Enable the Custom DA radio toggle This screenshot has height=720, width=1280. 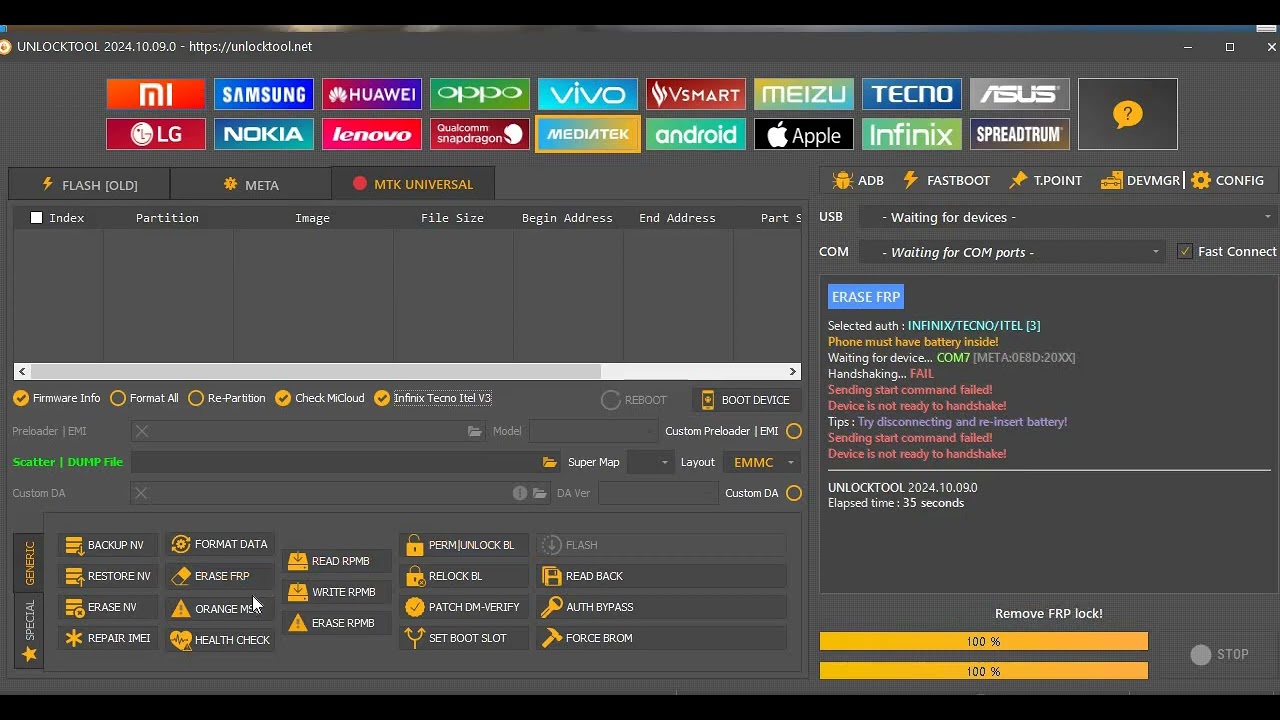pos(794,493)
